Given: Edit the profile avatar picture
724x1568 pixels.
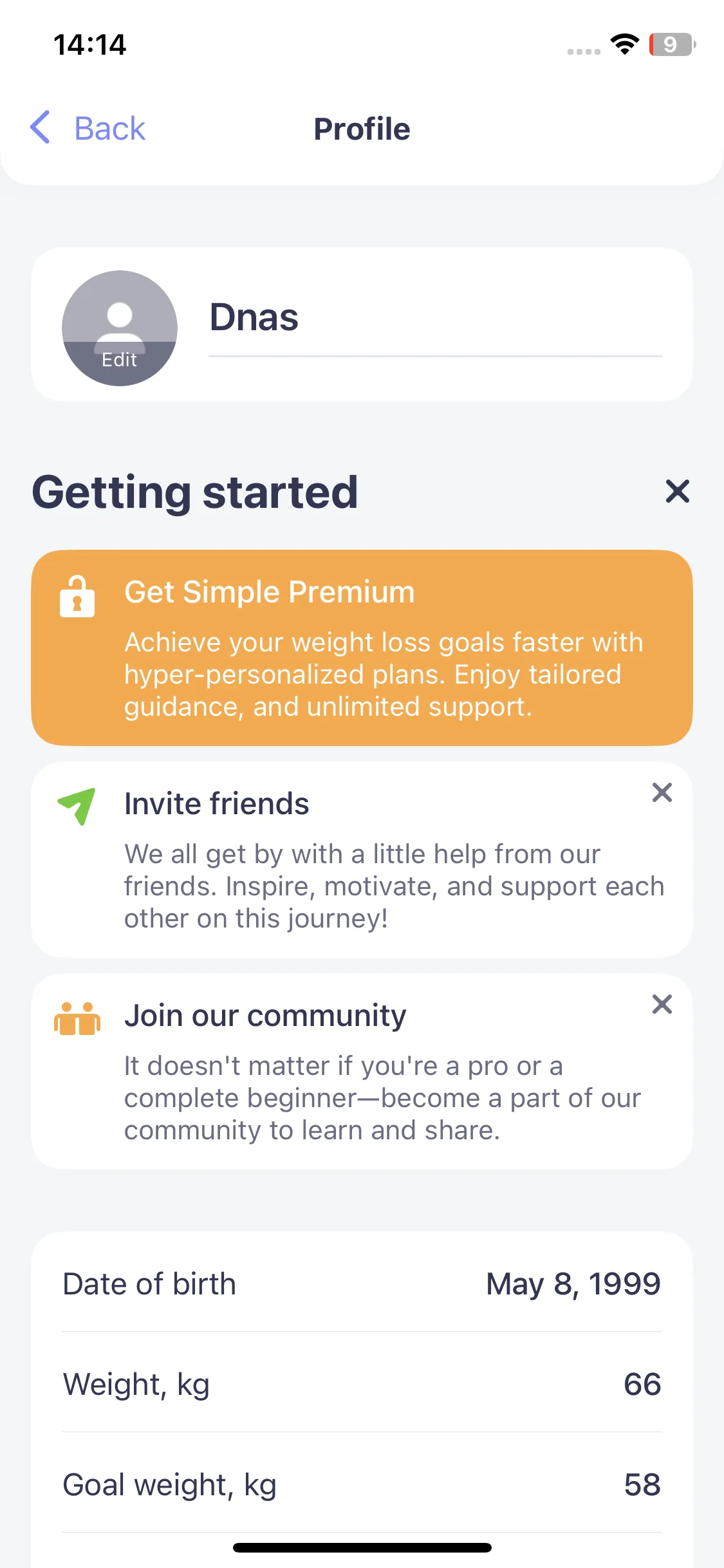Looking at the screenshot, I should (120, 328).
